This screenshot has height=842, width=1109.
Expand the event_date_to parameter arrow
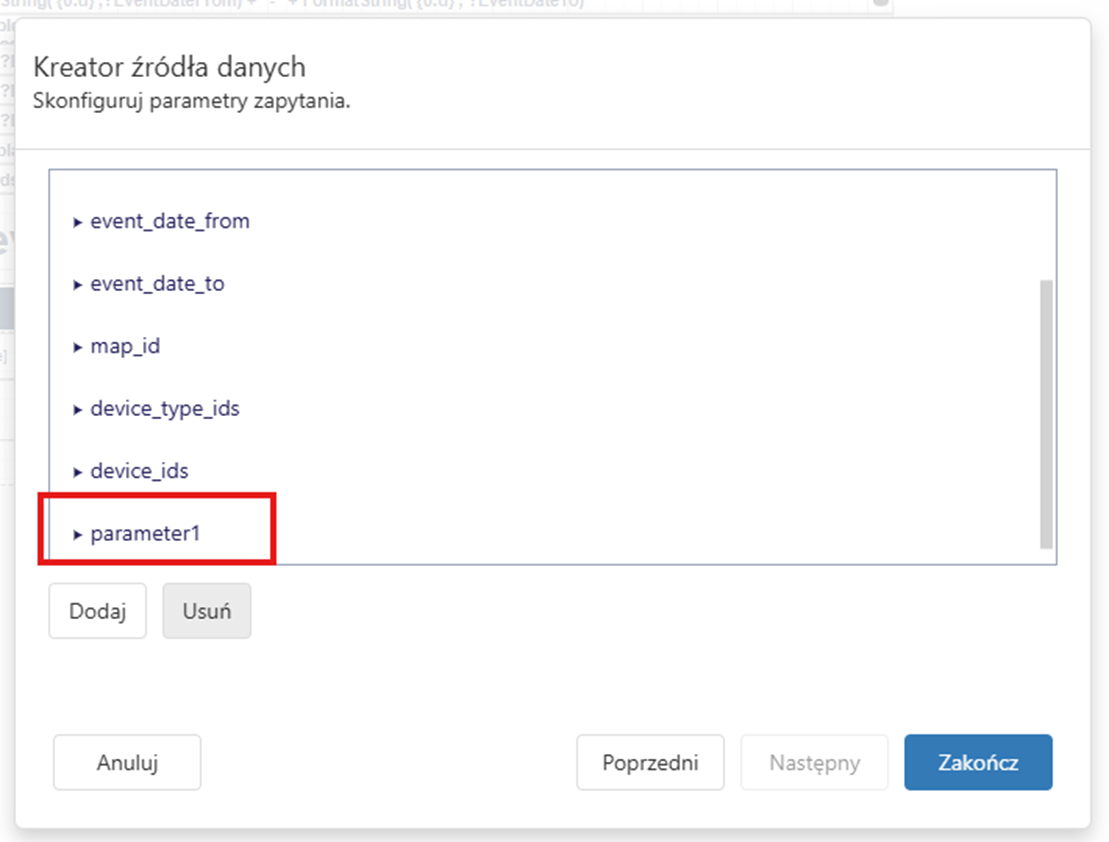pos(78,285)
